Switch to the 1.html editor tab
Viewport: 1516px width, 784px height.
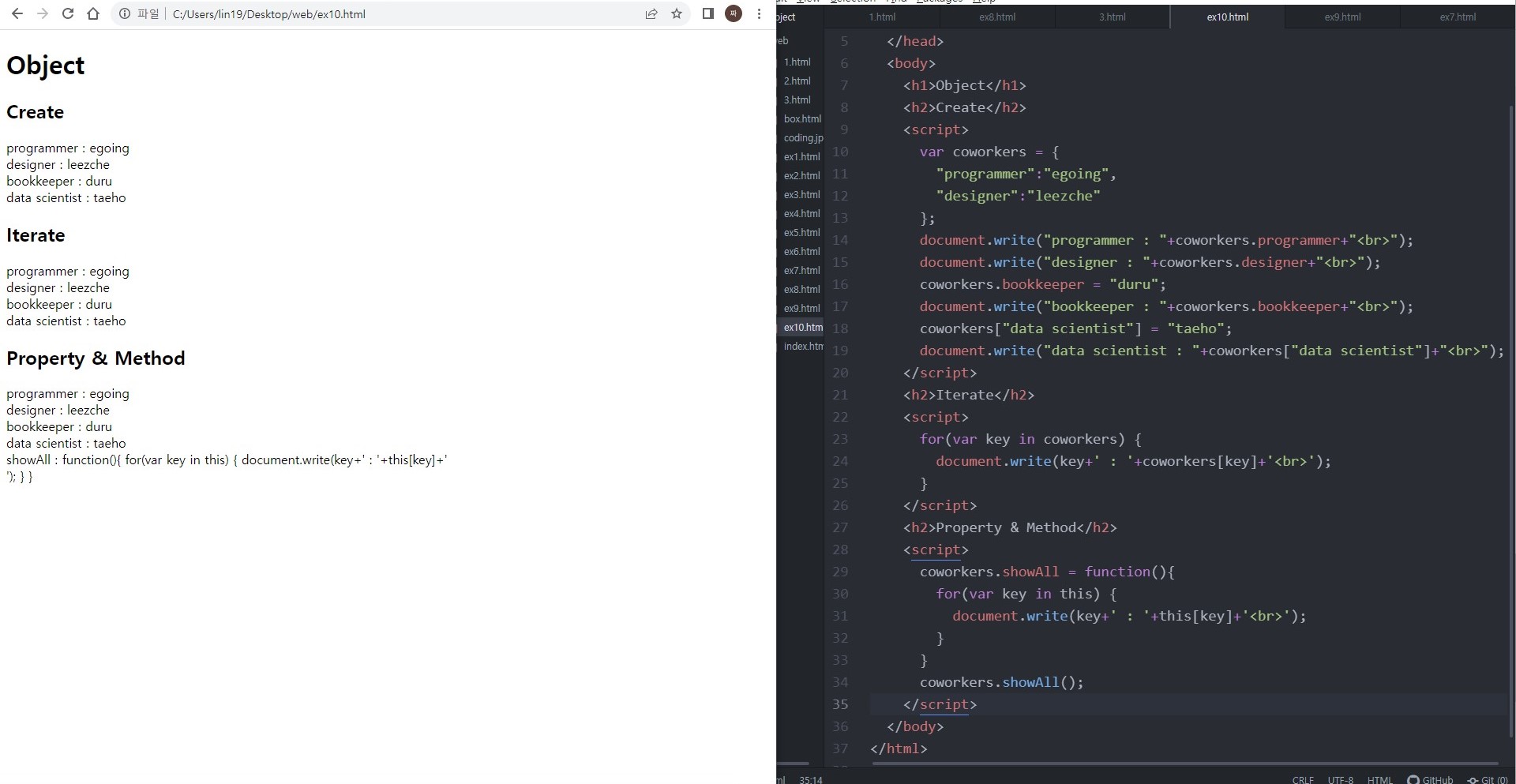pyautogui.click(x=882, y=17)
